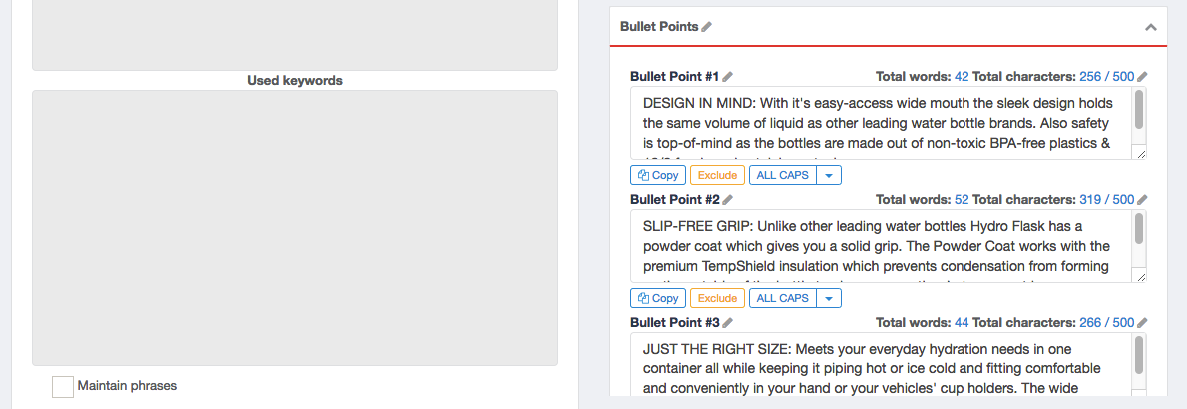Viewport: 1187px width, 409px height.
Task: Click pencil icon after 256 / 500 character count
Action: pyautogui.click(x=1142, y=77)
